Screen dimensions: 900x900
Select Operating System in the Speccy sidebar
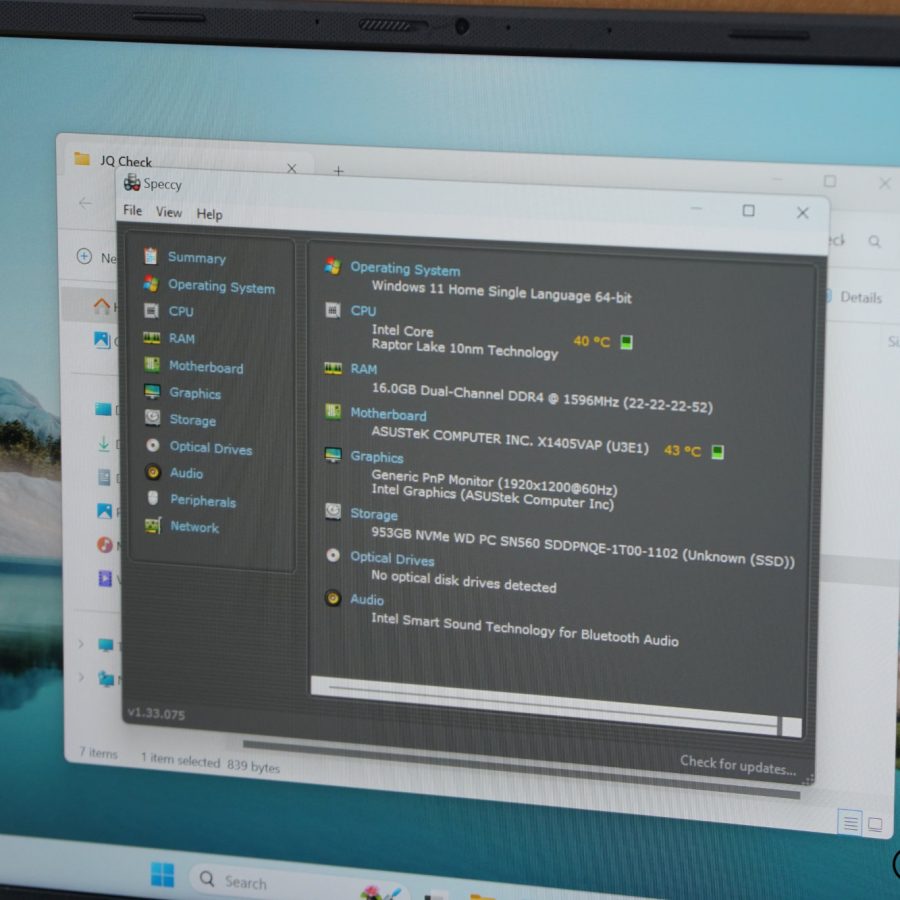[221, 286]
